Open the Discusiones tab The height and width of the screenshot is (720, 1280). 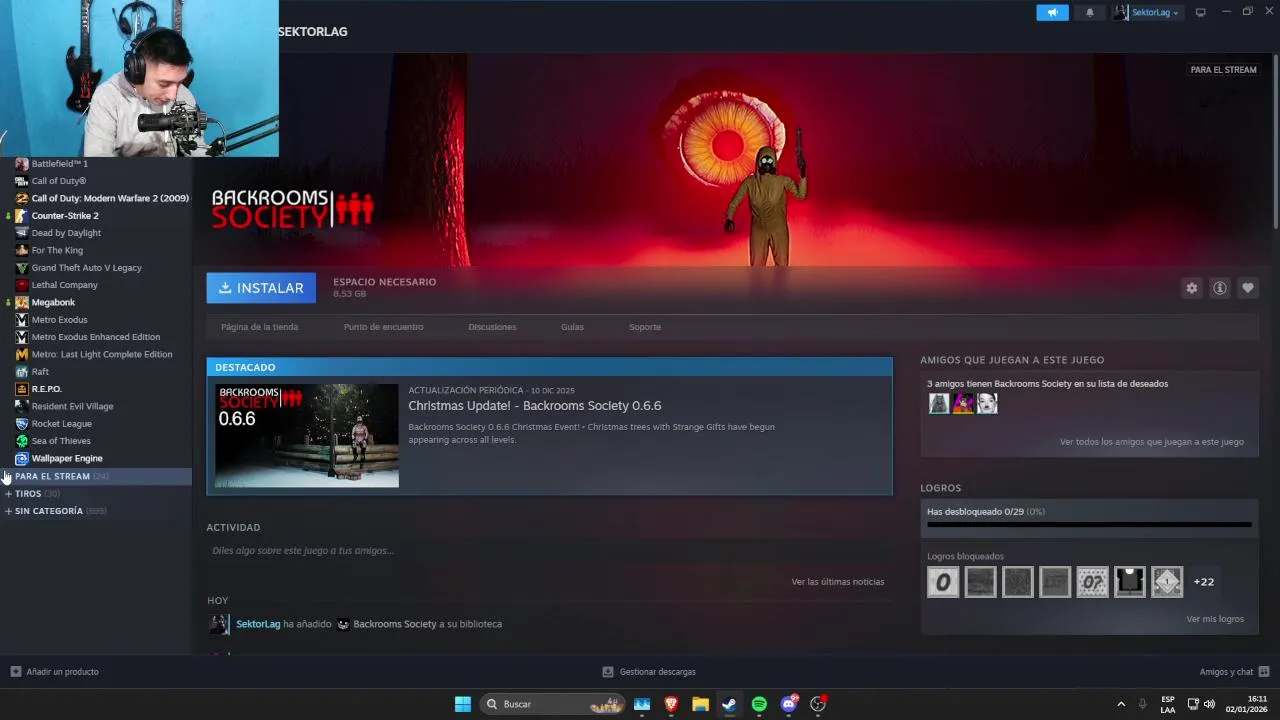tap(492, 327)
